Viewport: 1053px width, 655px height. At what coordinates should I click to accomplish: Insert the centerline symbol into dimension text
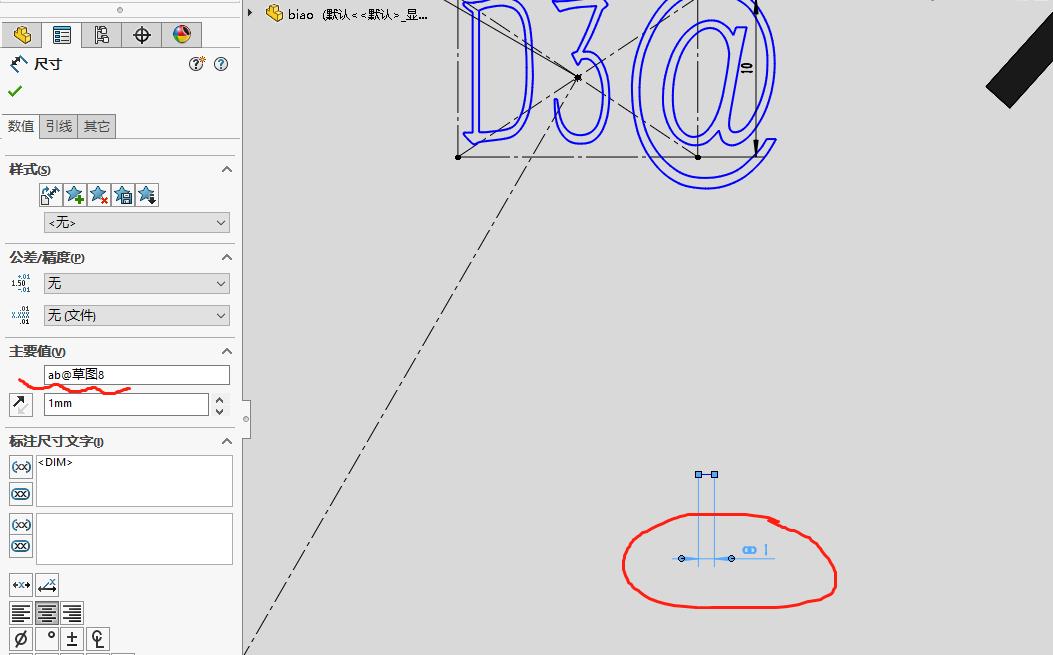point(98,638)
